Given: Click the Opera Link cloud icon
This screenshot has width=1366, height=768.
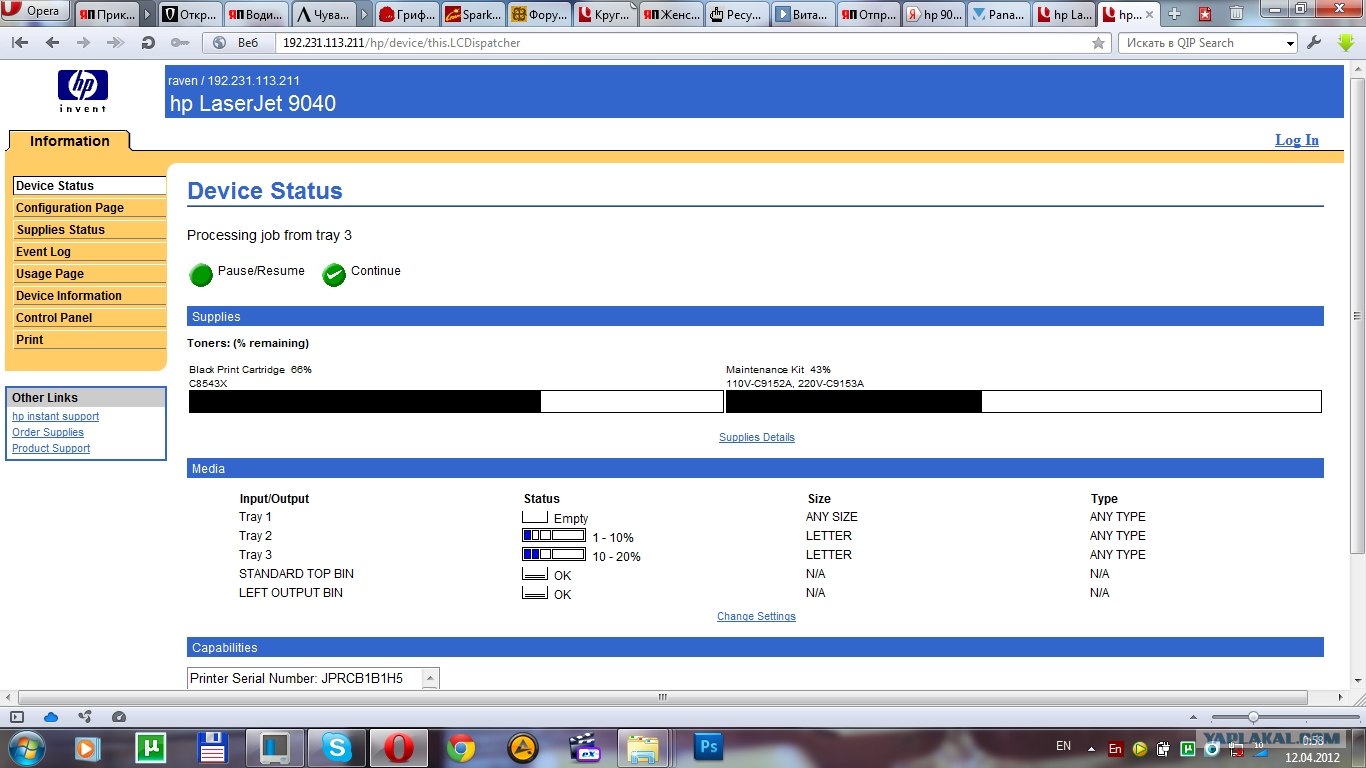Looking at the screenshot, I should (51, 717).
